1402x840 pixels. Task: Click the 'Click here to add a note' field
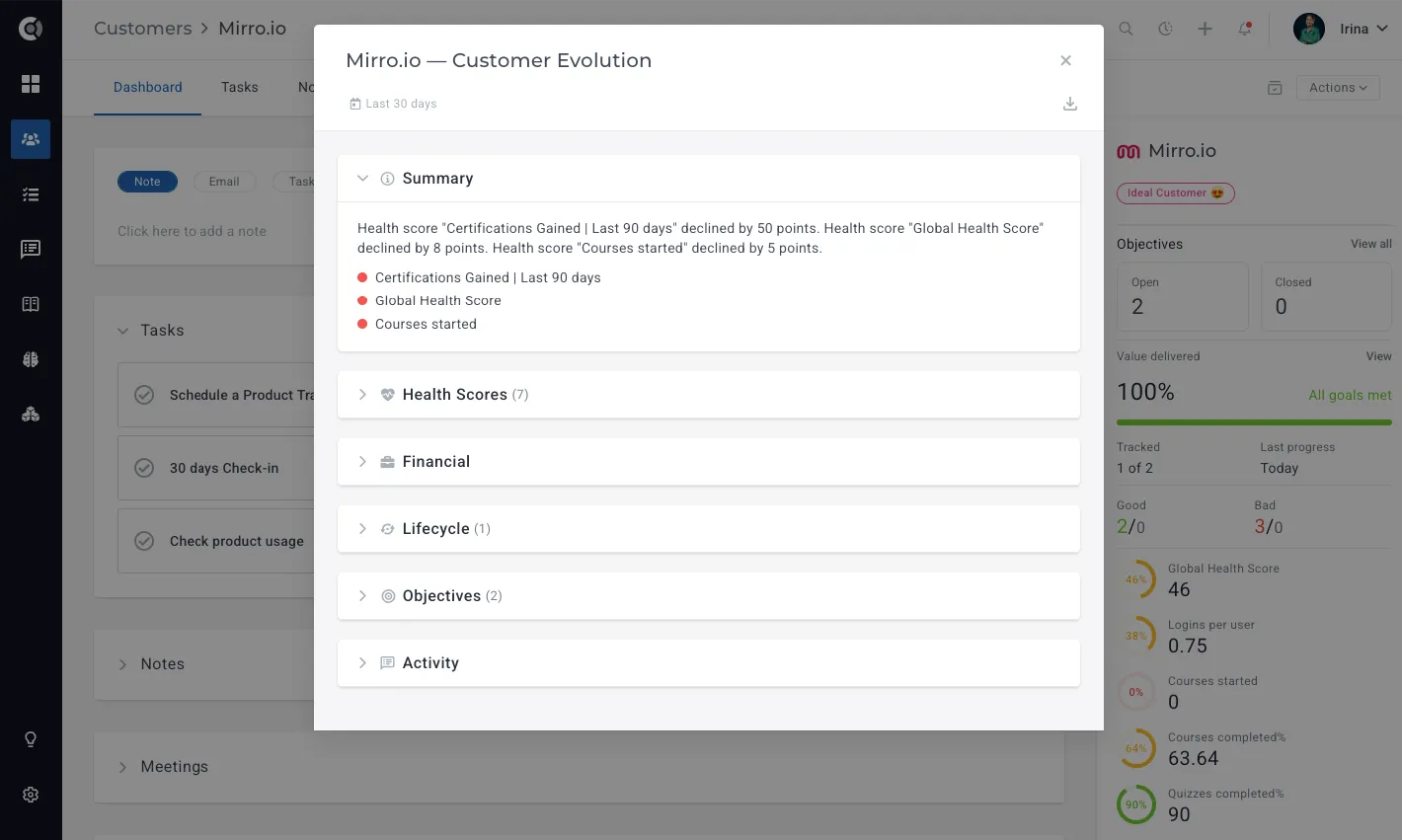193,231
